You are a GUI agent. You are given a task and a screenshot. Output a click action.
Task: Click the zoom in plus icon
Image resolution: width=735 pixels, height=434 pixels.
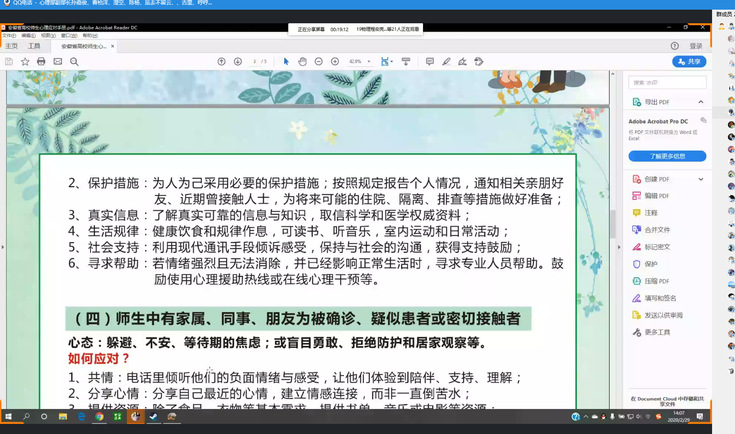click(335, 62)
